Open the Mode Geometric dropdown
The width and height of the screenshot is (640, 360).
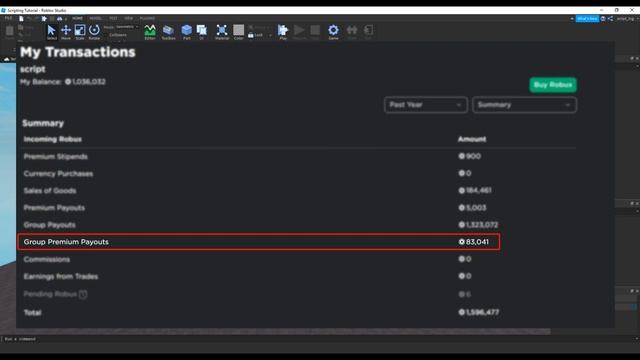point(127,27)
